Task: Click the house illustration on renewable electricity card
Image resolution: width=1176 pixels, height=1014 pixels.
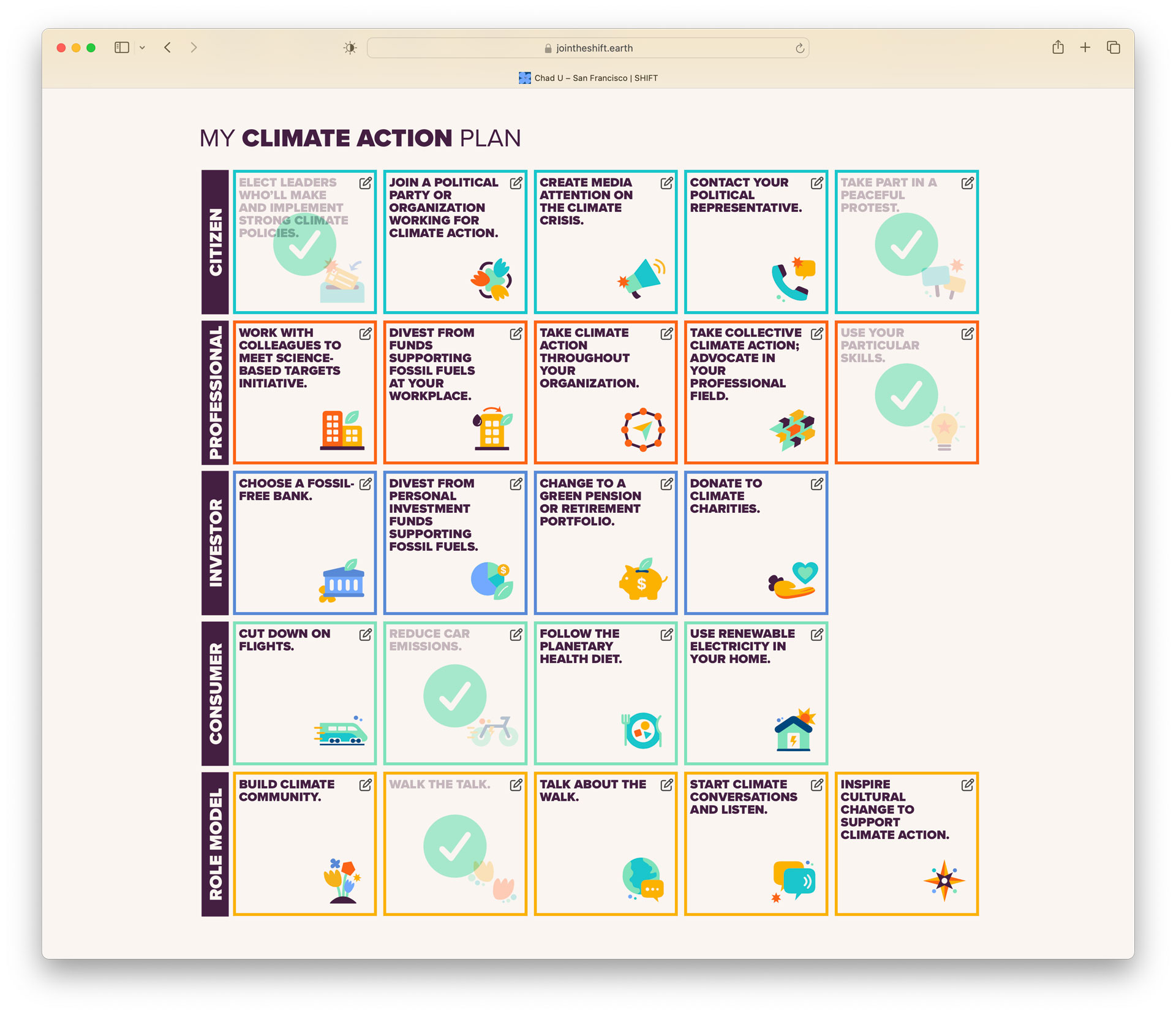Action: (794, 729)
